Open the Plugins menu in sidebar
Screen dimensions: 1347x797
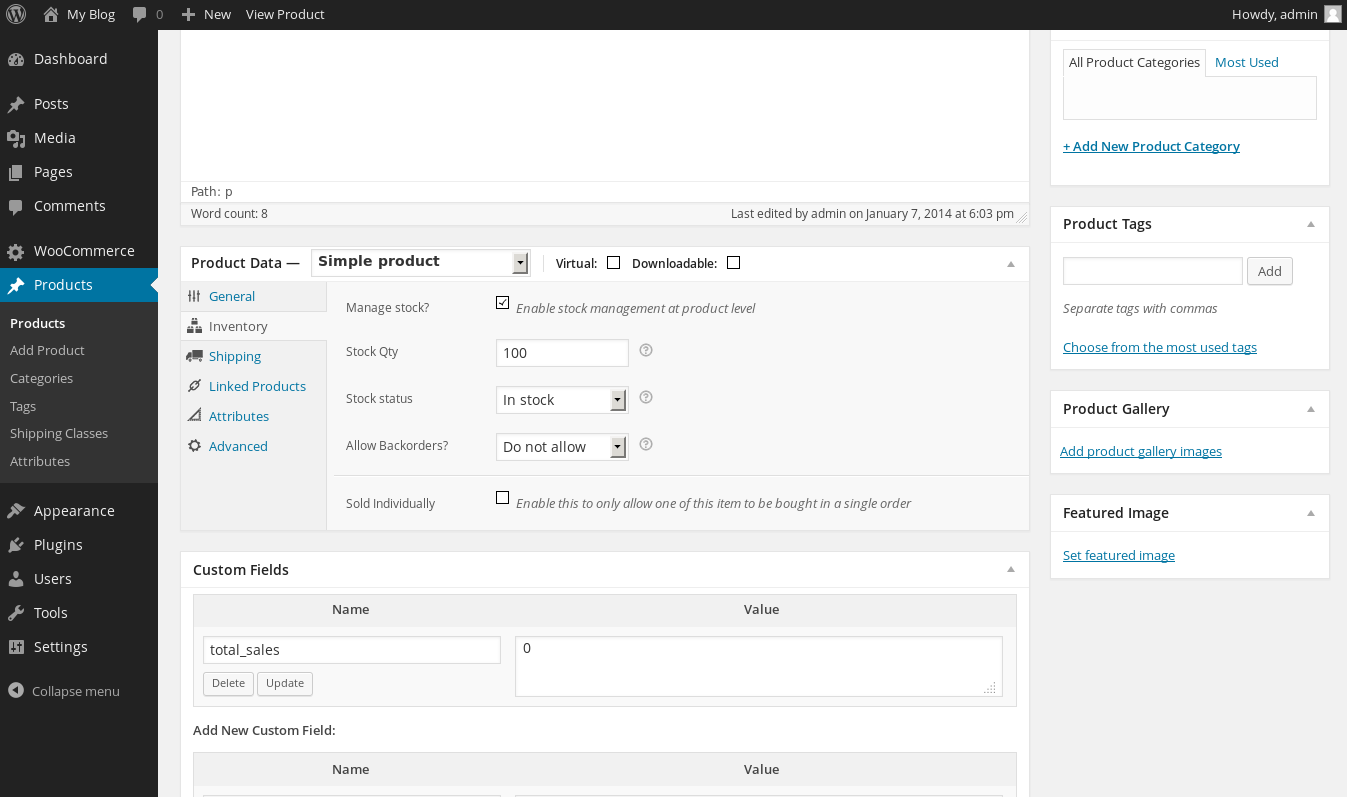(x=58, y=545)
